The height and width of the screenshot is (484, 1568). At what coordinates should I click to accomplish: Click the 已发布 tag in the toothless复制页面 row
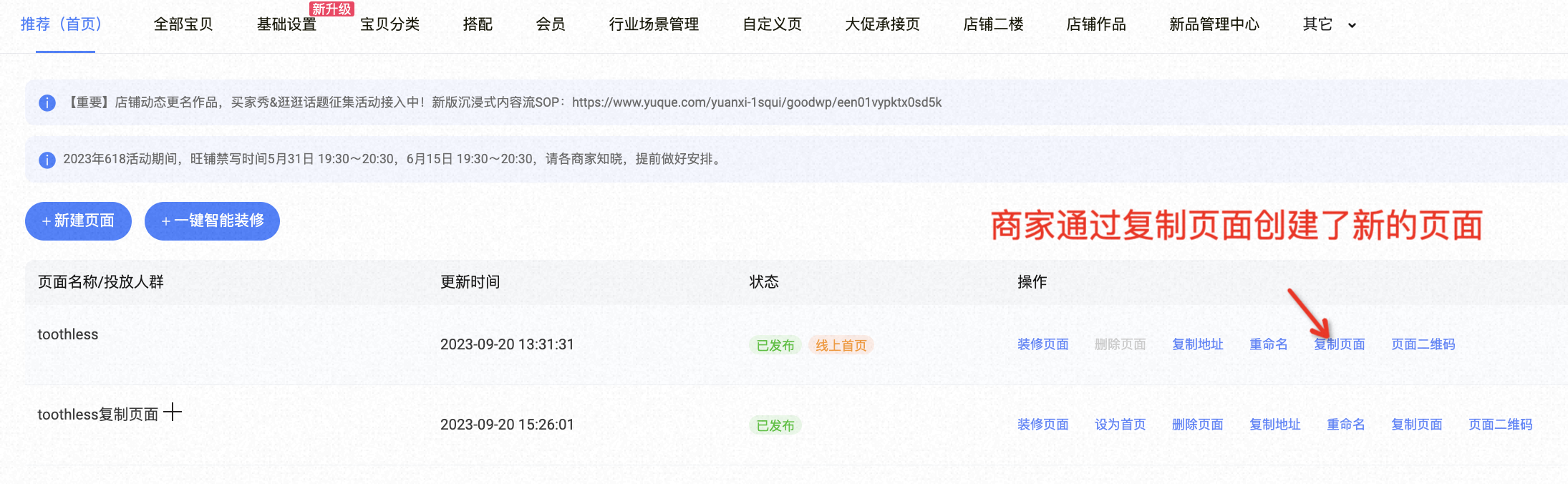point(775,426)
